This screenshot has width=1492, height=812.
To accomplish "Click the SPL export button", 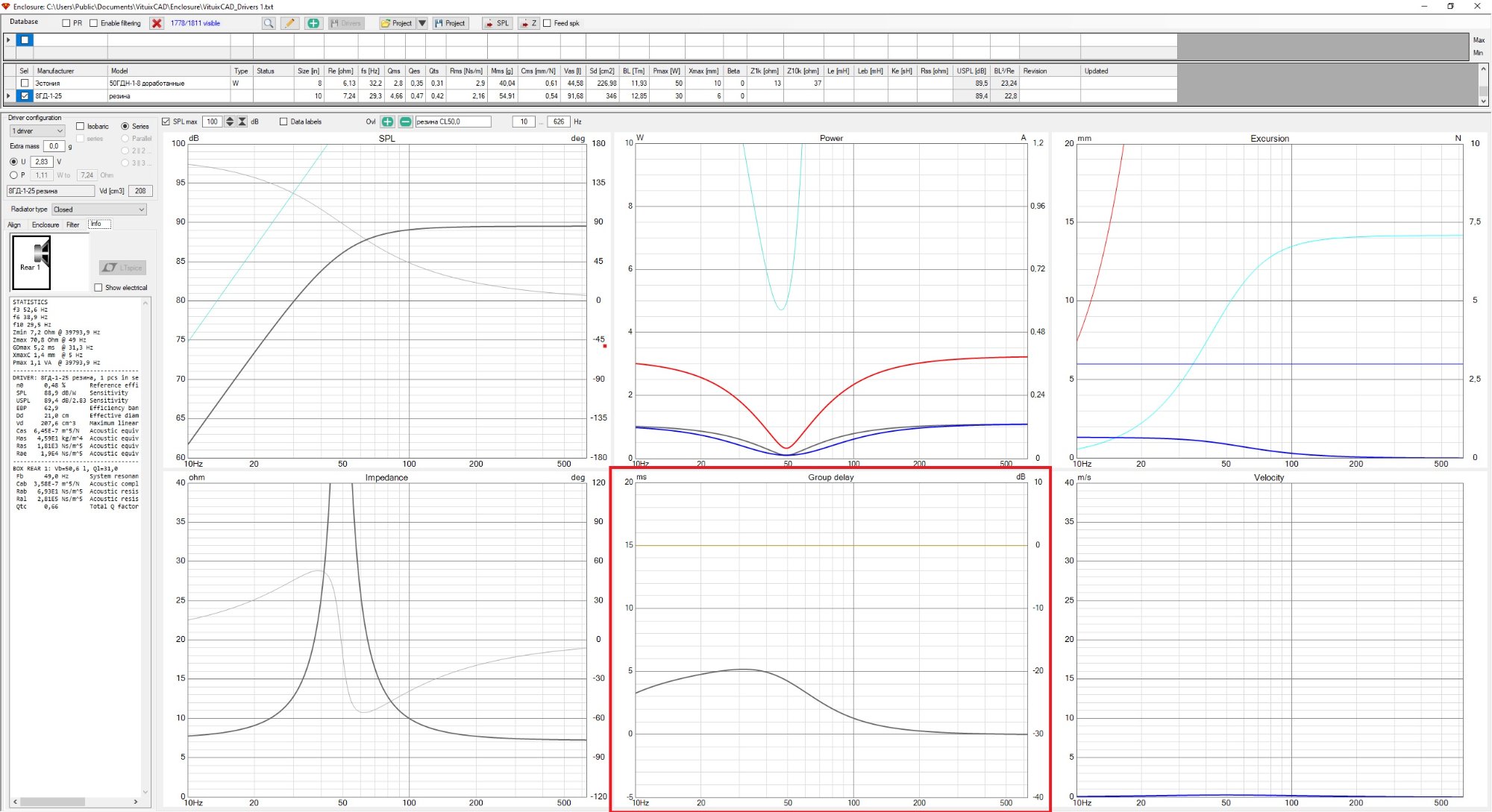I will pos(497,23).
